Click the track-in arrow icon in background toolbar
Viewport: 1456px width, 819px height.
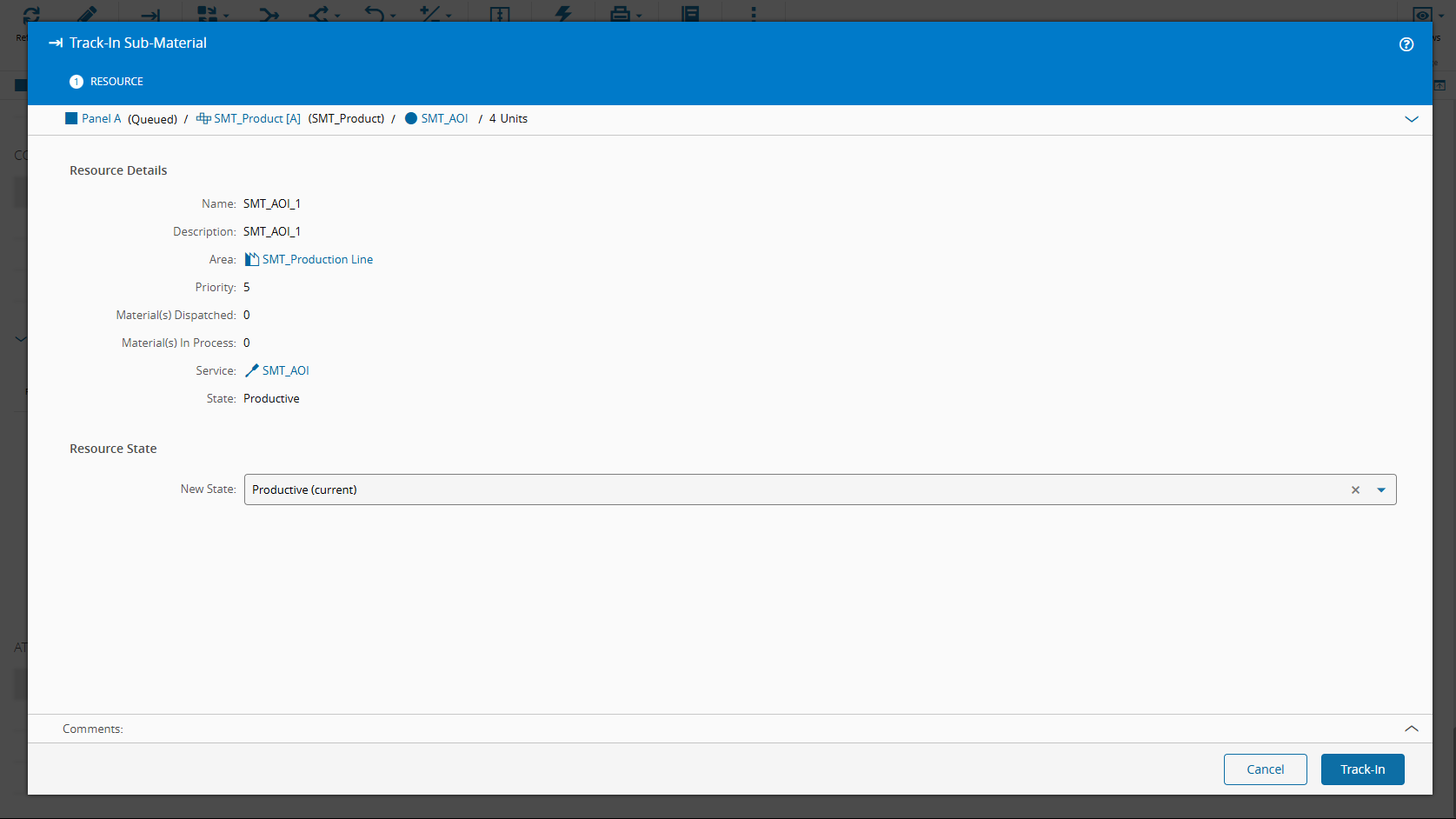coord(150,15)
